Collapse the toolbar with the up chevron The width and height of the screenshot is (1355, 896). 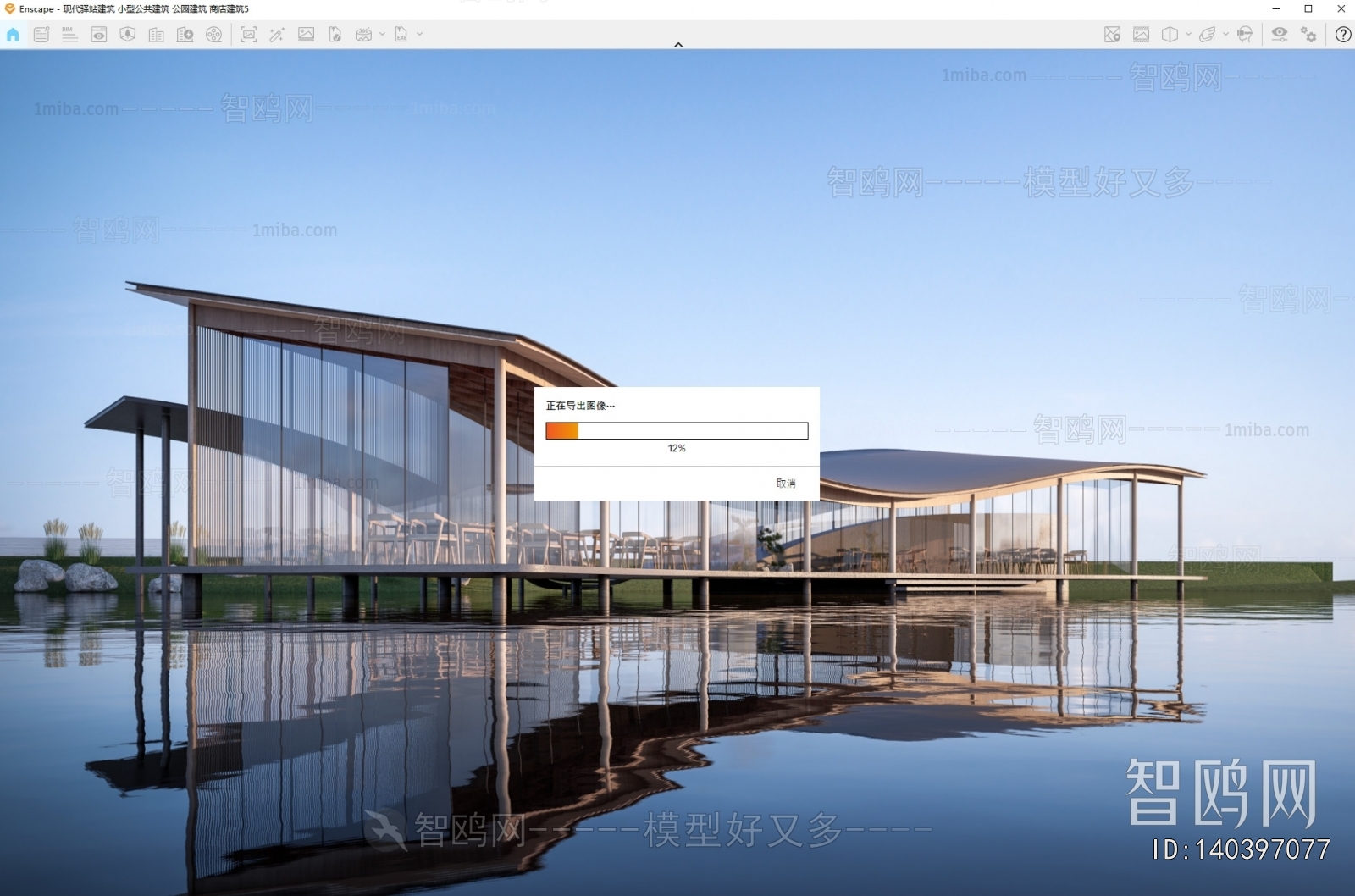click(677, 45)
